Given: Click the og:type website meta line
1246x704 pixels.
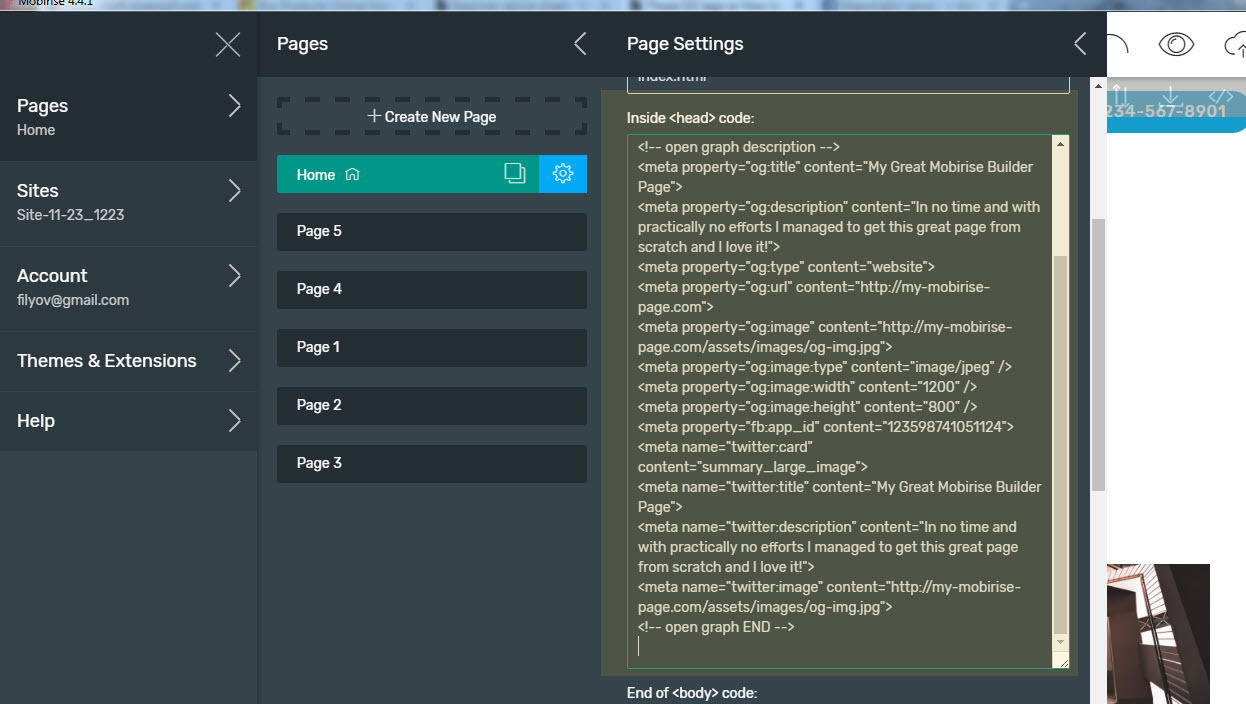Looking at the screenshot, I should [786, 267].
